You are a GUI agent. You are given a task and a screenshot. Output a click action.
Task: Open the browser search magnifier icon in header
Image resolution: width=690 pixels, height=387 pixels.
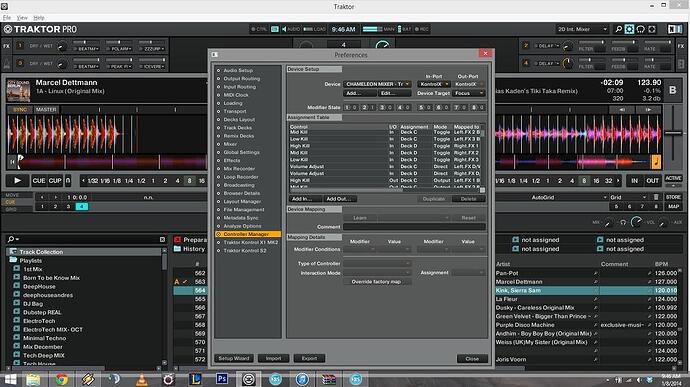pos(618,29)
